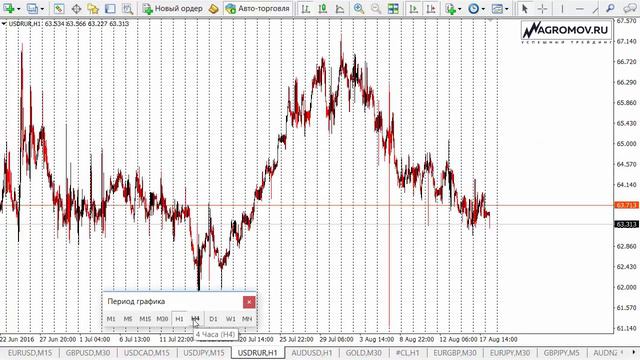Set chart period to MN

pyautogui.click(x=247, y=319)
